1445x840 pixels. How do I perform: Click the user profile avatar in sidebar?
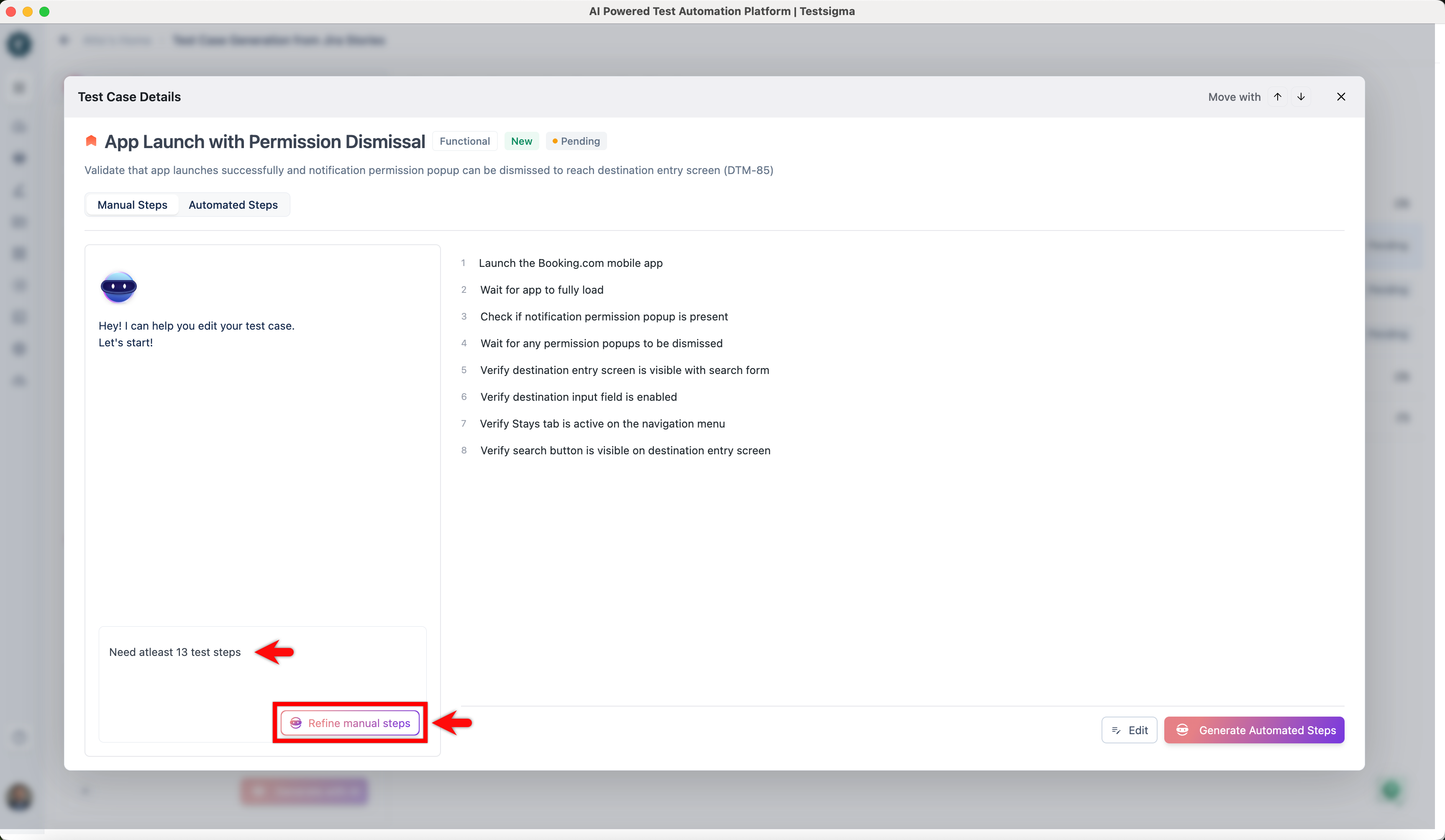19,796
